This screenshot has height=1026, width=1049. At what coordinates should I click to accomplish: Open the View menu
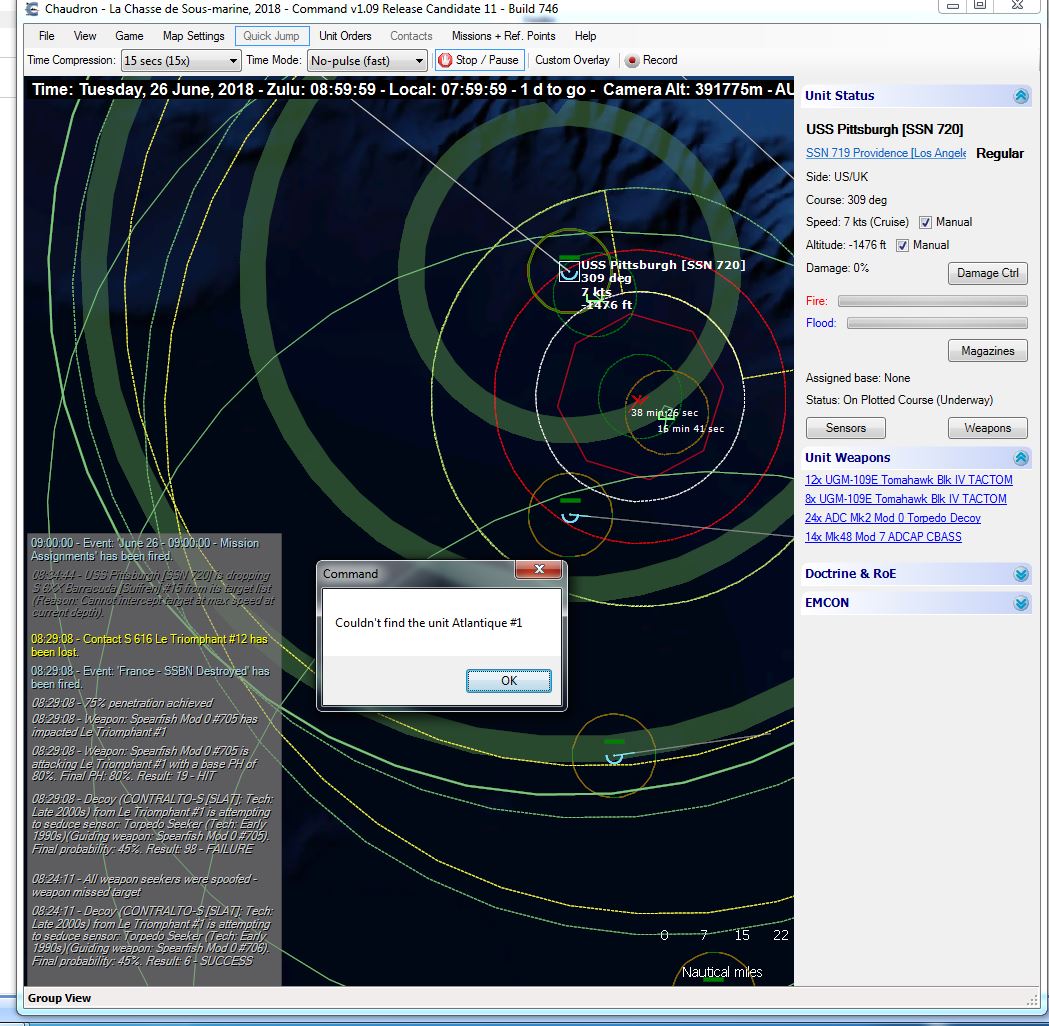point(85,36)
